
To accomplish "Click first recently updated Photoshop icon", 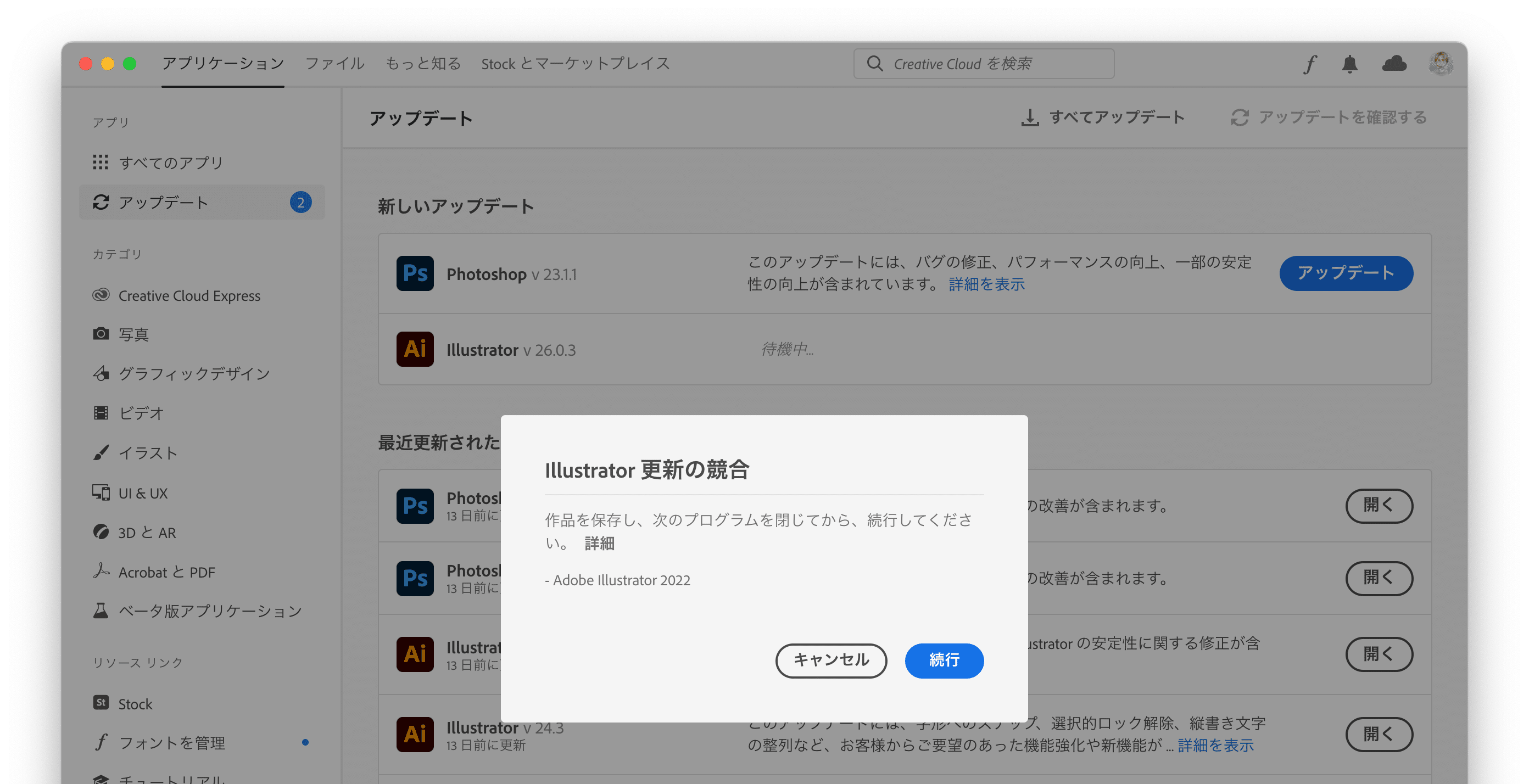I will [415, 506].
